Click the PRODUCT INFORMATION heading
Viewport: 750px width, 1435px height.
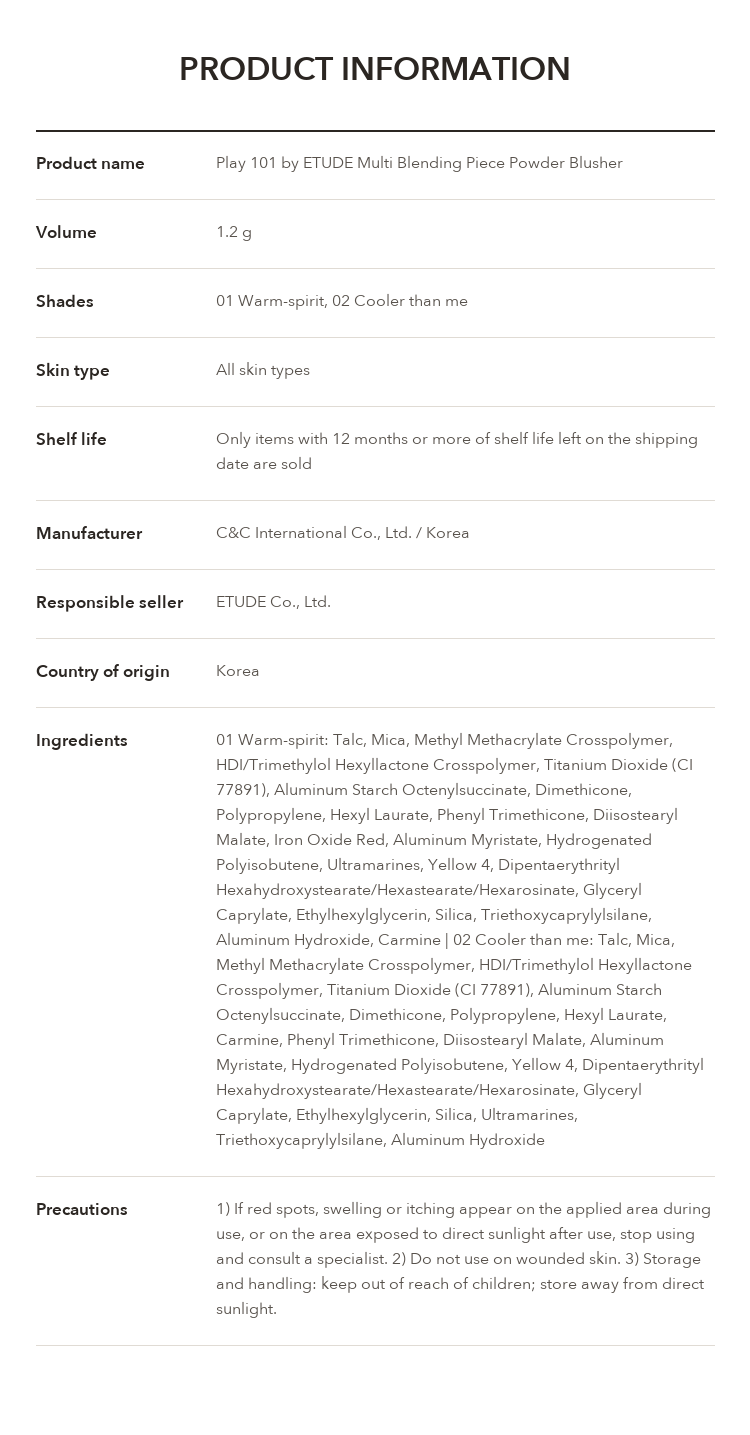(x=375, y=69)
